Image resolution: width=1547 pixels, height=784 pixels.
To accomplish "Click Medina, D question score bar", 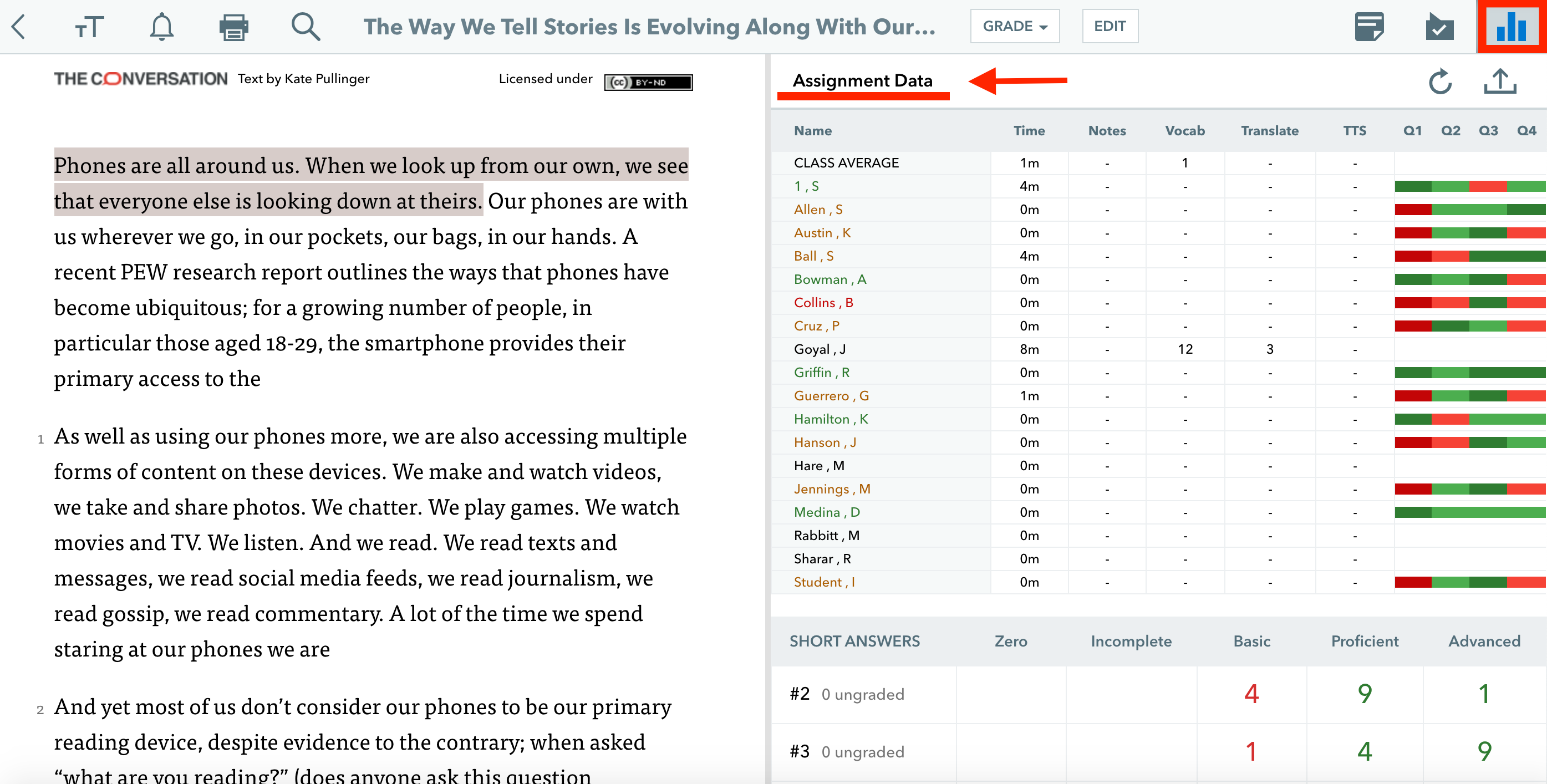I will (x=1469, y=512).
